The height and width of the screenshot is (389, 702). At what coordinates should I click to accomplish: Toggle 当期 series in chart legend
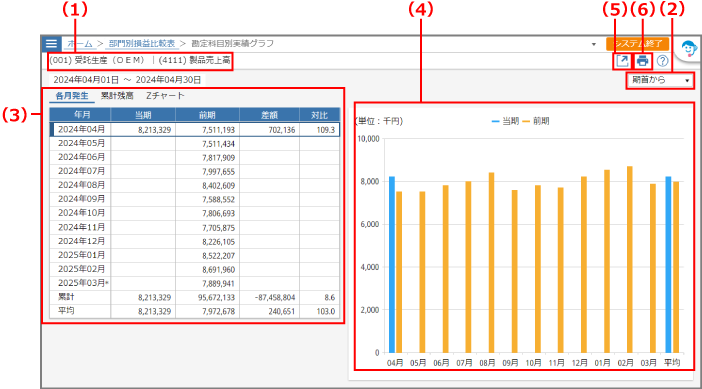(x=505, y=121)
